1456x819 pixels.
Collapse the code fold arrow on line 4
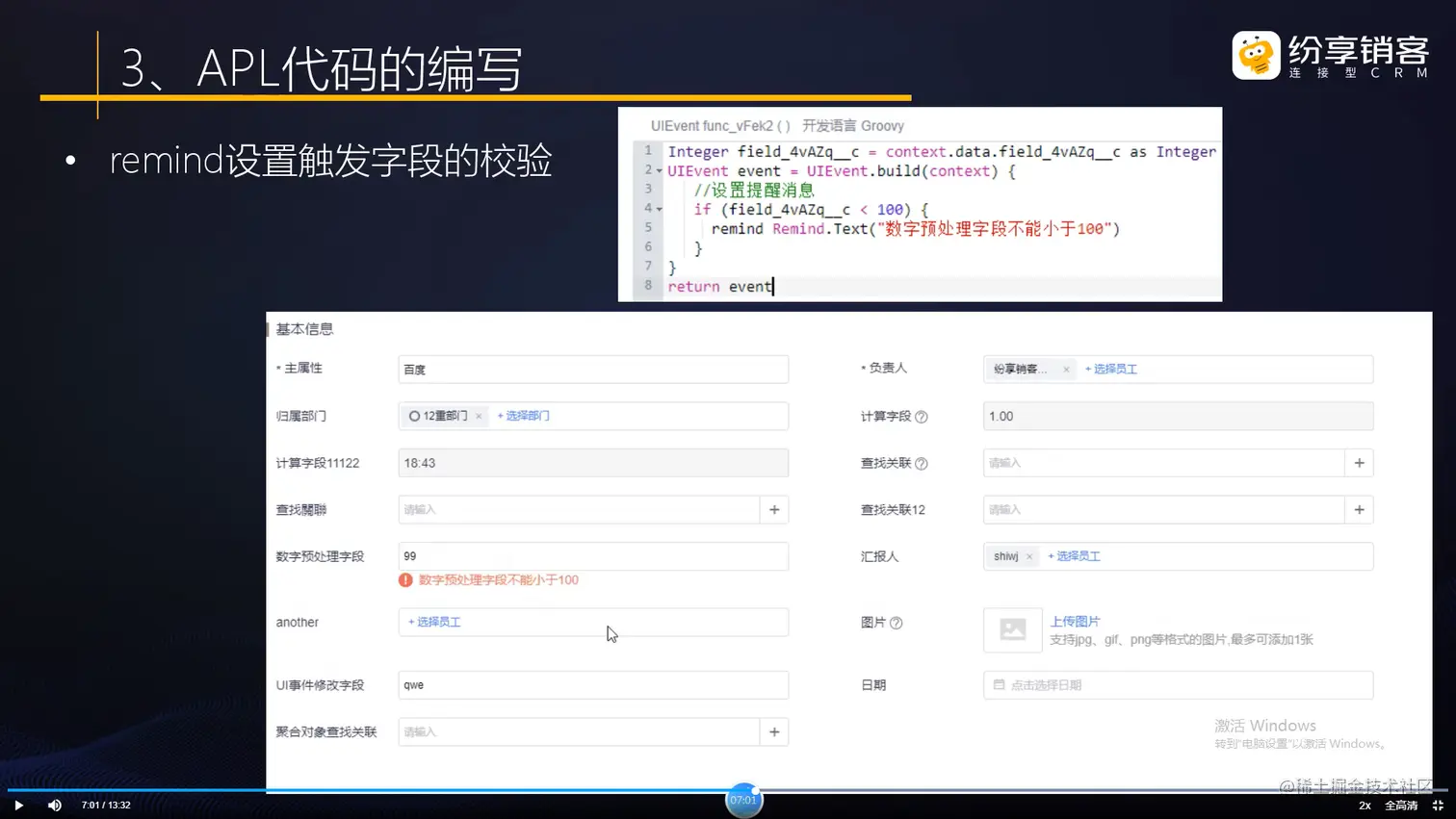tap(660, 210)
